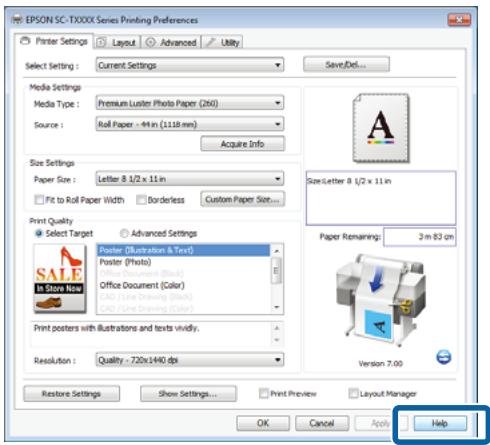Switch to the Printer Settings tab
Image resolution: width=490 pixels, height=445 pixels.
tap(54, 41)
